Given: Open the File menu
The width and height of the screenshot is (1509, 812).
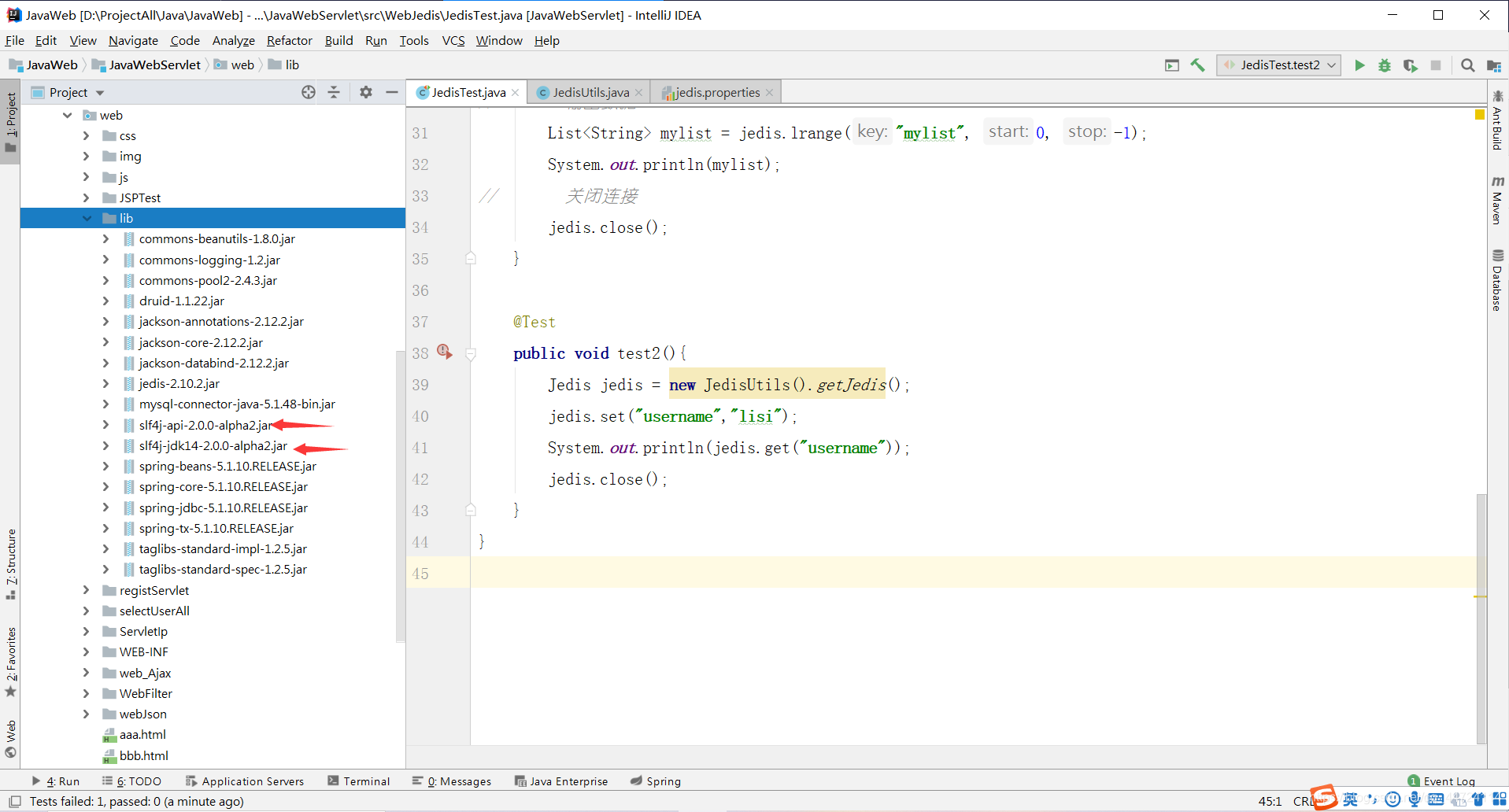Looking at the screenshot, I should (x=15, y=41).
